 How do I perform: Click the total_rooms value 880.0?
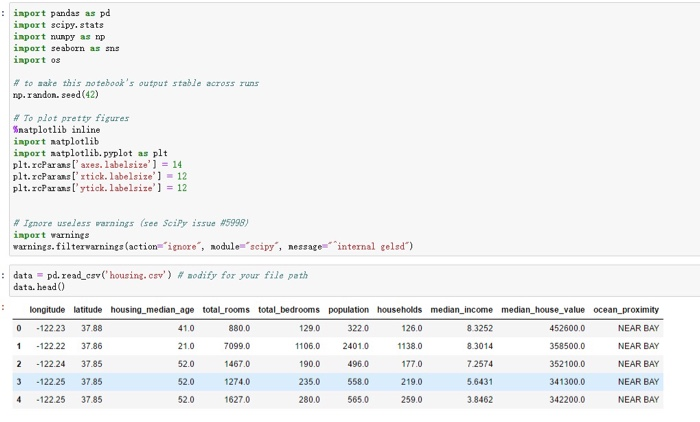pyautogui.click(x=239, y=328)
